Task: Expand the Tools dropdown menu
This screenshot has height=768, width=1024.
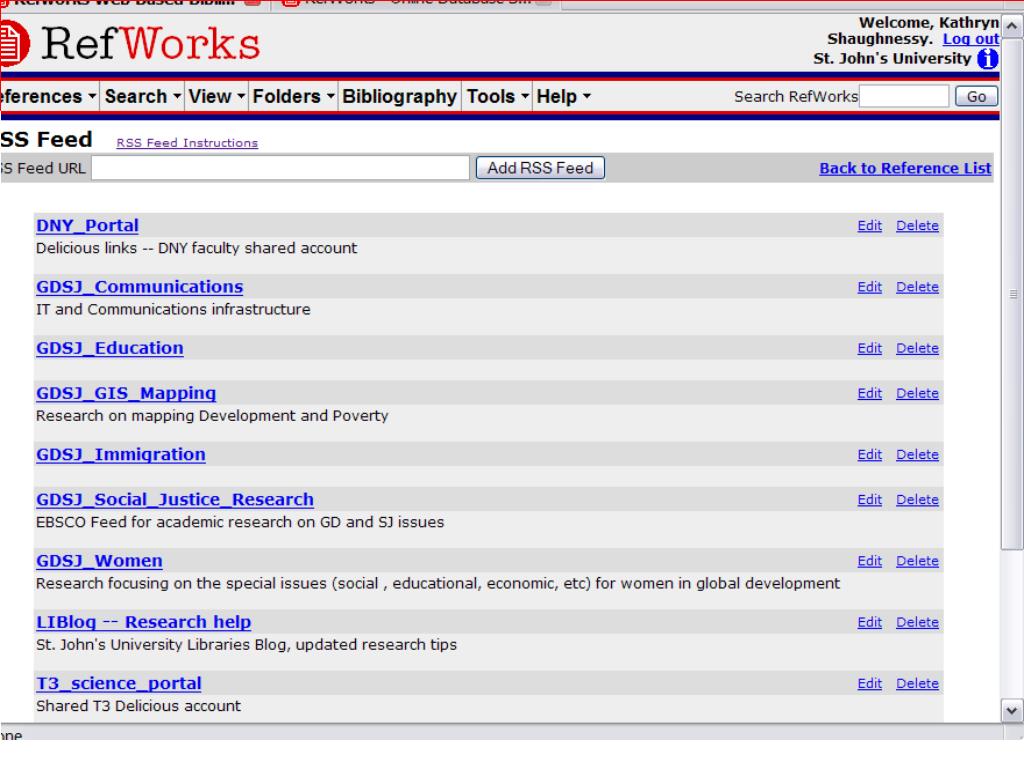Action: (x=497, y=97)
